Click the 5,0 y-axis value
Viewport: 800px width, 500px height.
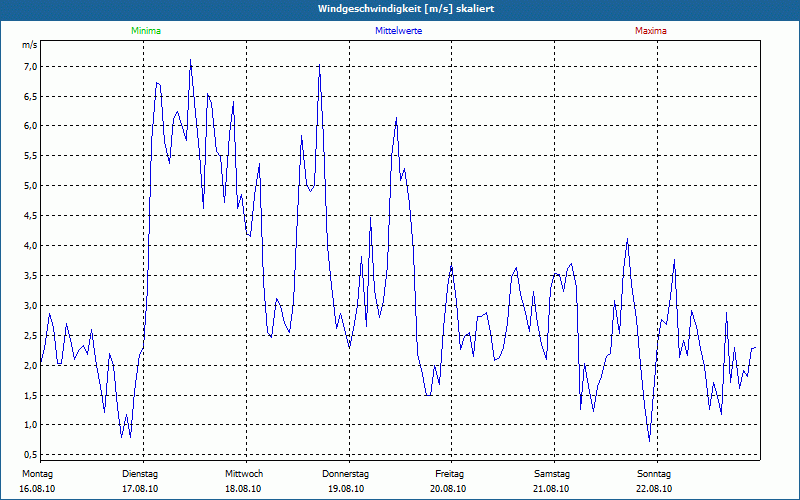(x=30, y=186)
